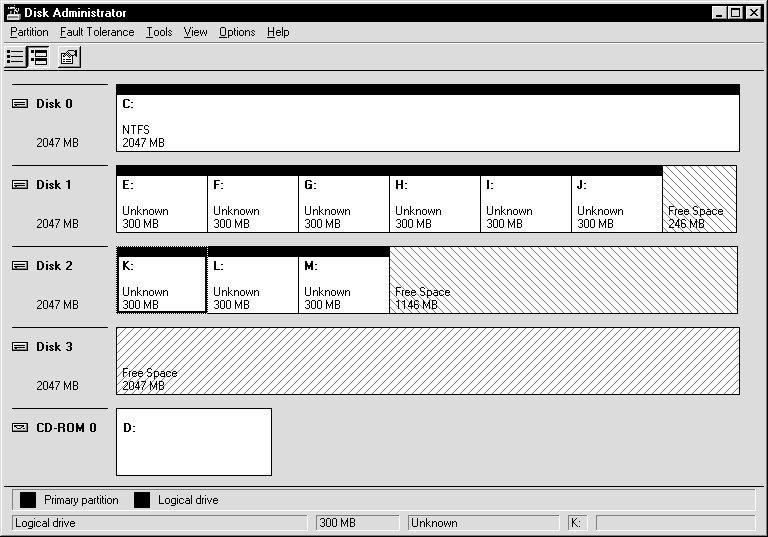Click the Disk 1 label
The width and height of the screenshot is (768, 537).
pos(54,185)
